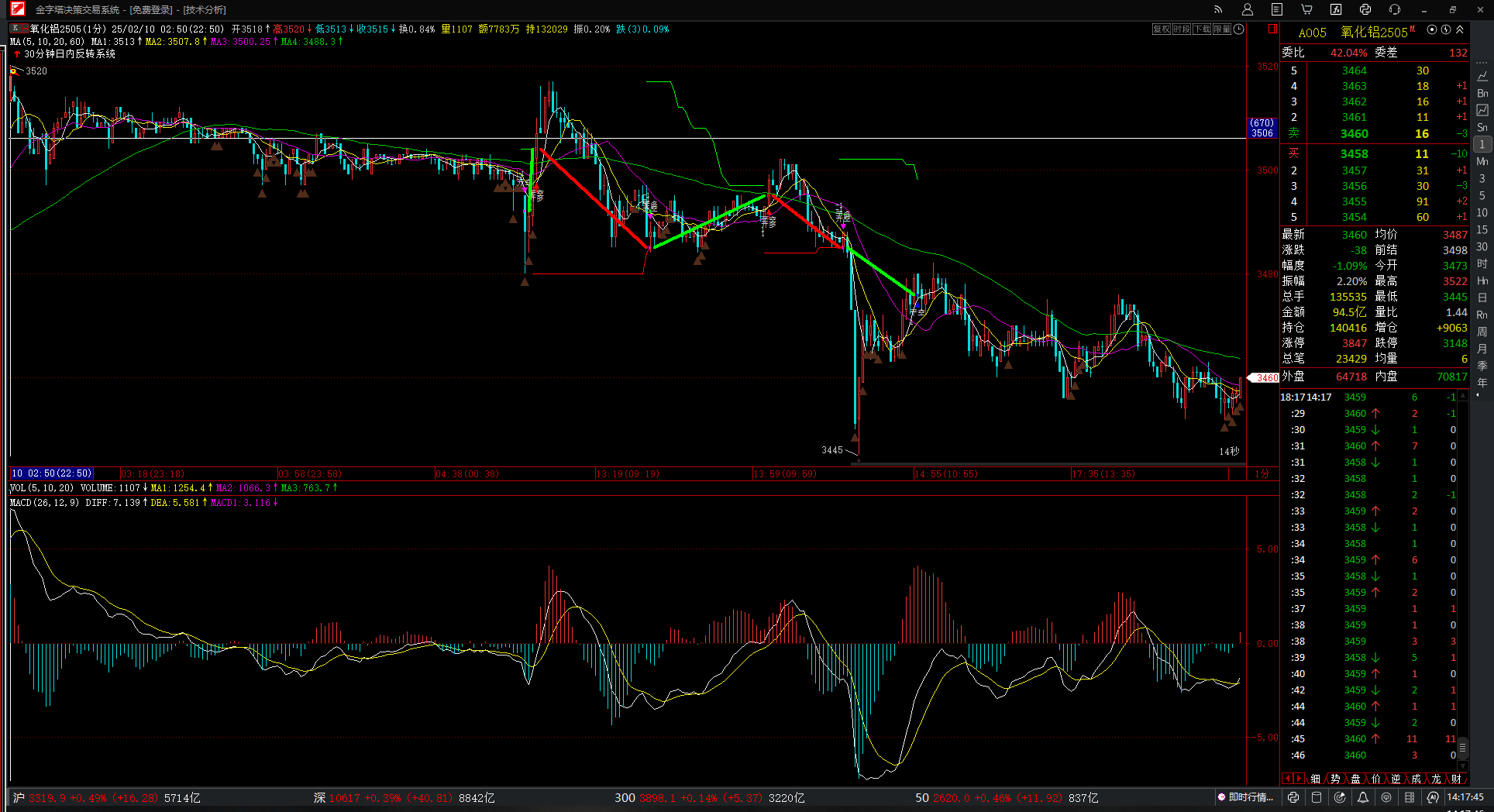Switch to the 日 daily period

tap(1482, 298)
